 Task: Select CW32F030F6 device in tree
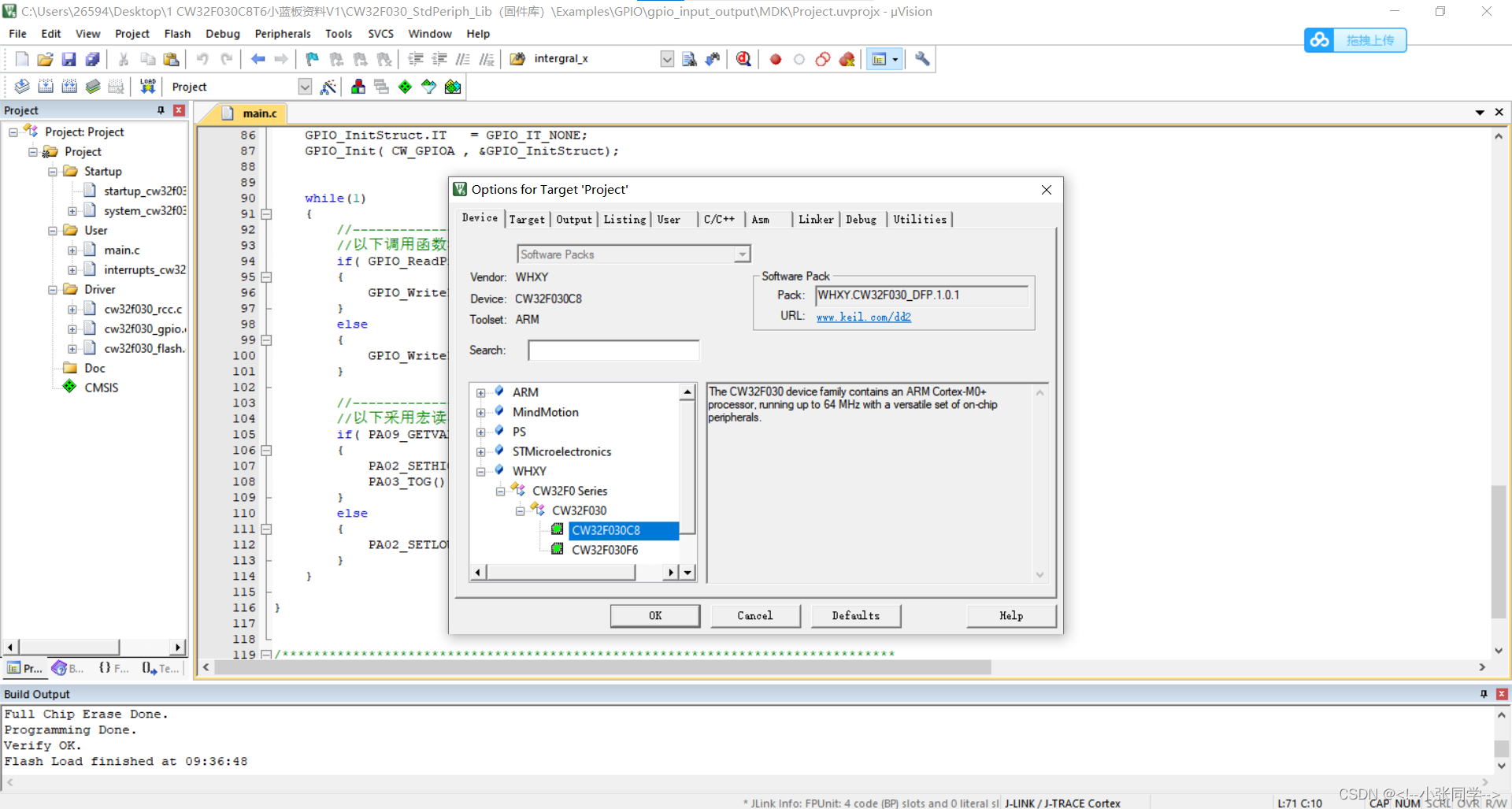pyautogui.click(x=605, y=550)
